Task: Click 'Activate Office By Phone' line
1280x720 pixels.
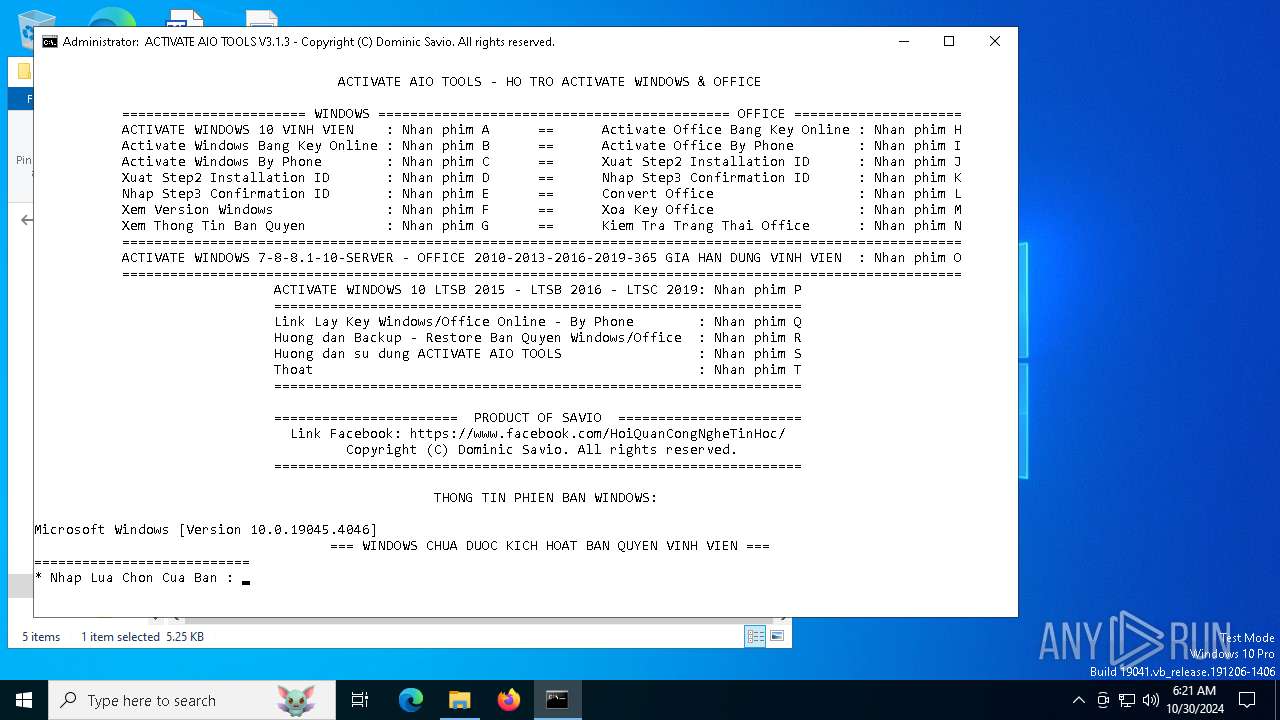Action: (x=782, y=146)
